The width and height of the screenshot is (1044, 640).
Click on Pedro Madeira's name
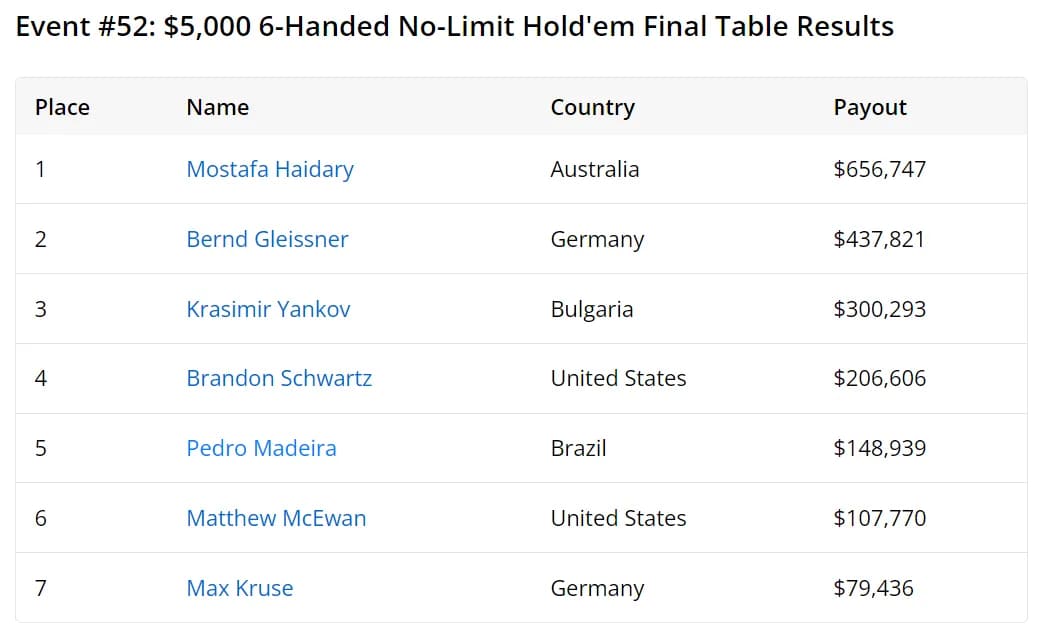pos(261,448)
